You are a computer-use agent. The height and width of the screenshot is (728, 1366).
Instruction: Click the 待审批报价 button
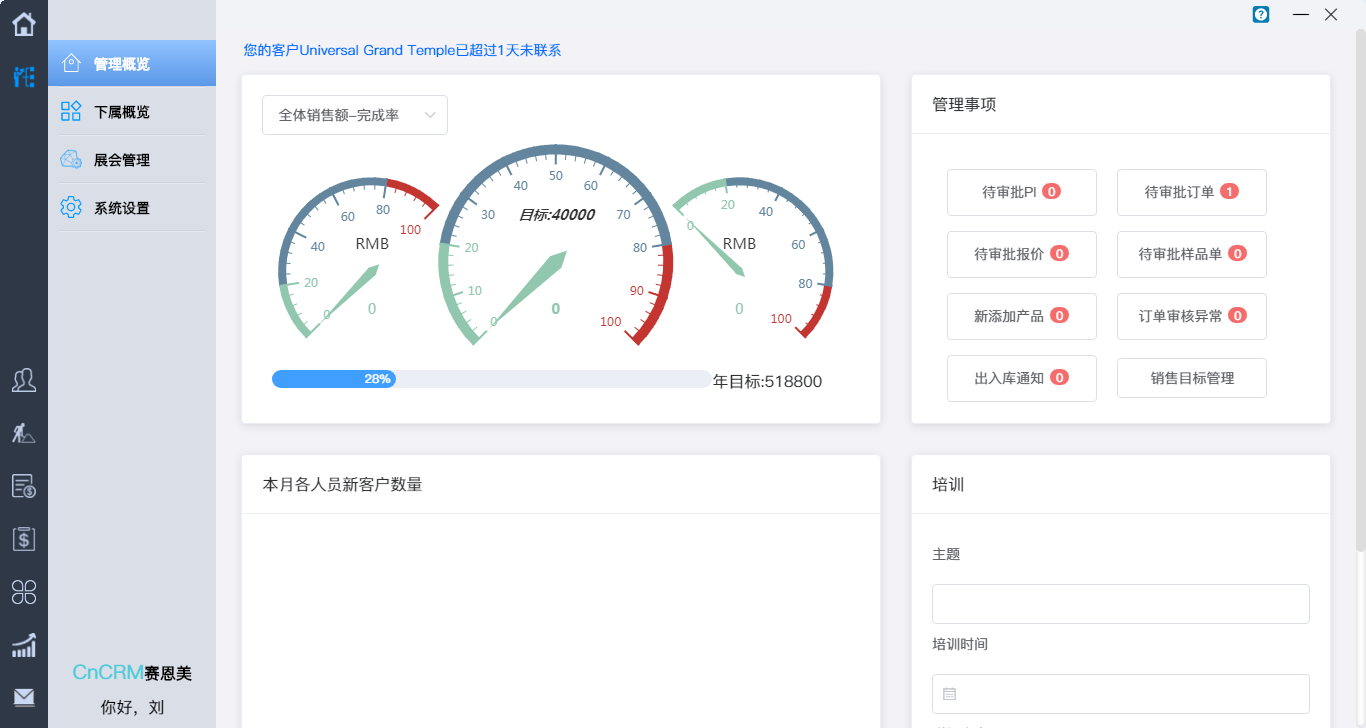click(x=1022, y=254)
